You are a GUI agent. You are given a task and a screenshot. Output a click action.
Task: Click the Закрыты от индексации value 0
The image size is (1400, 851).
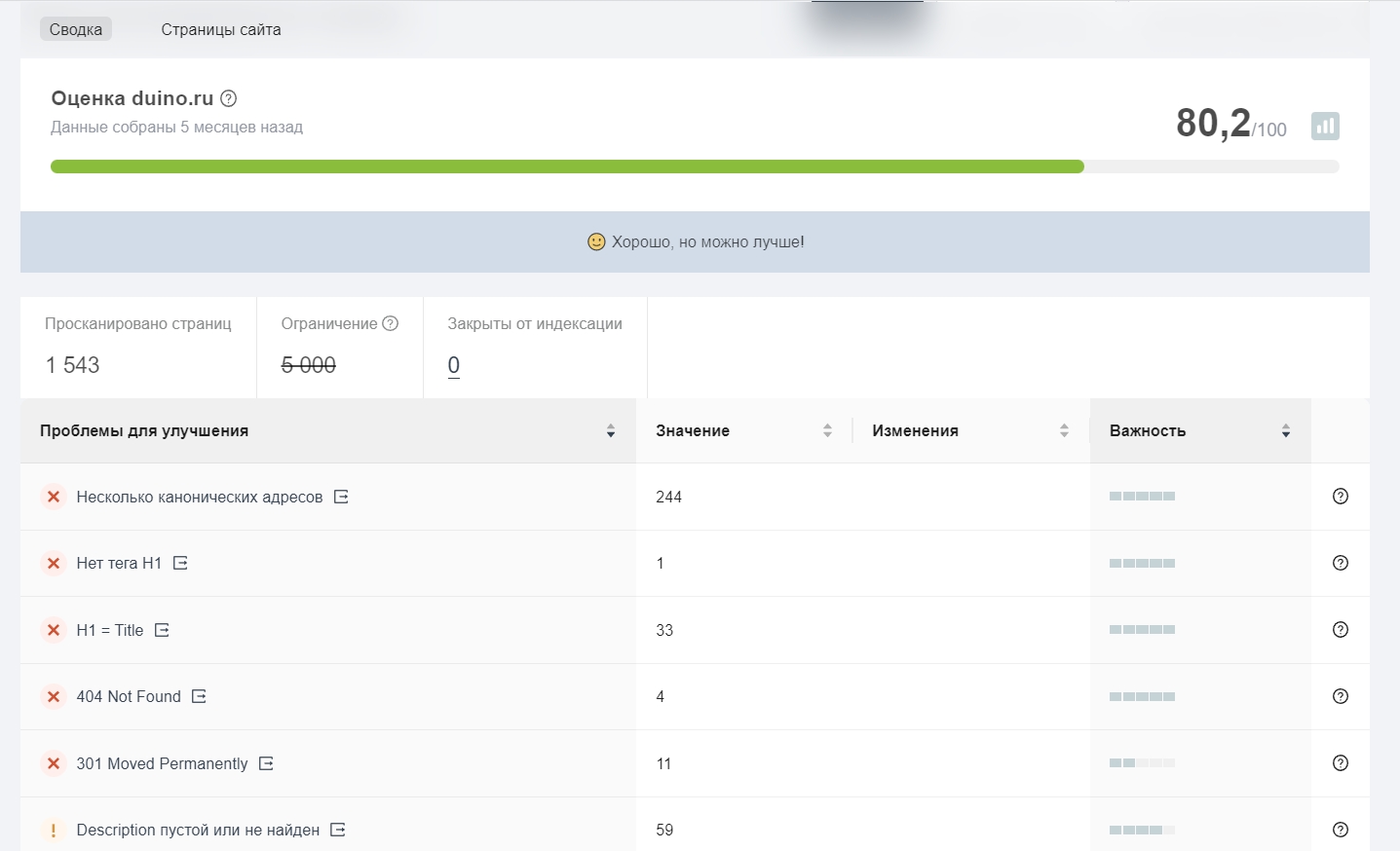tap(454, 365)
